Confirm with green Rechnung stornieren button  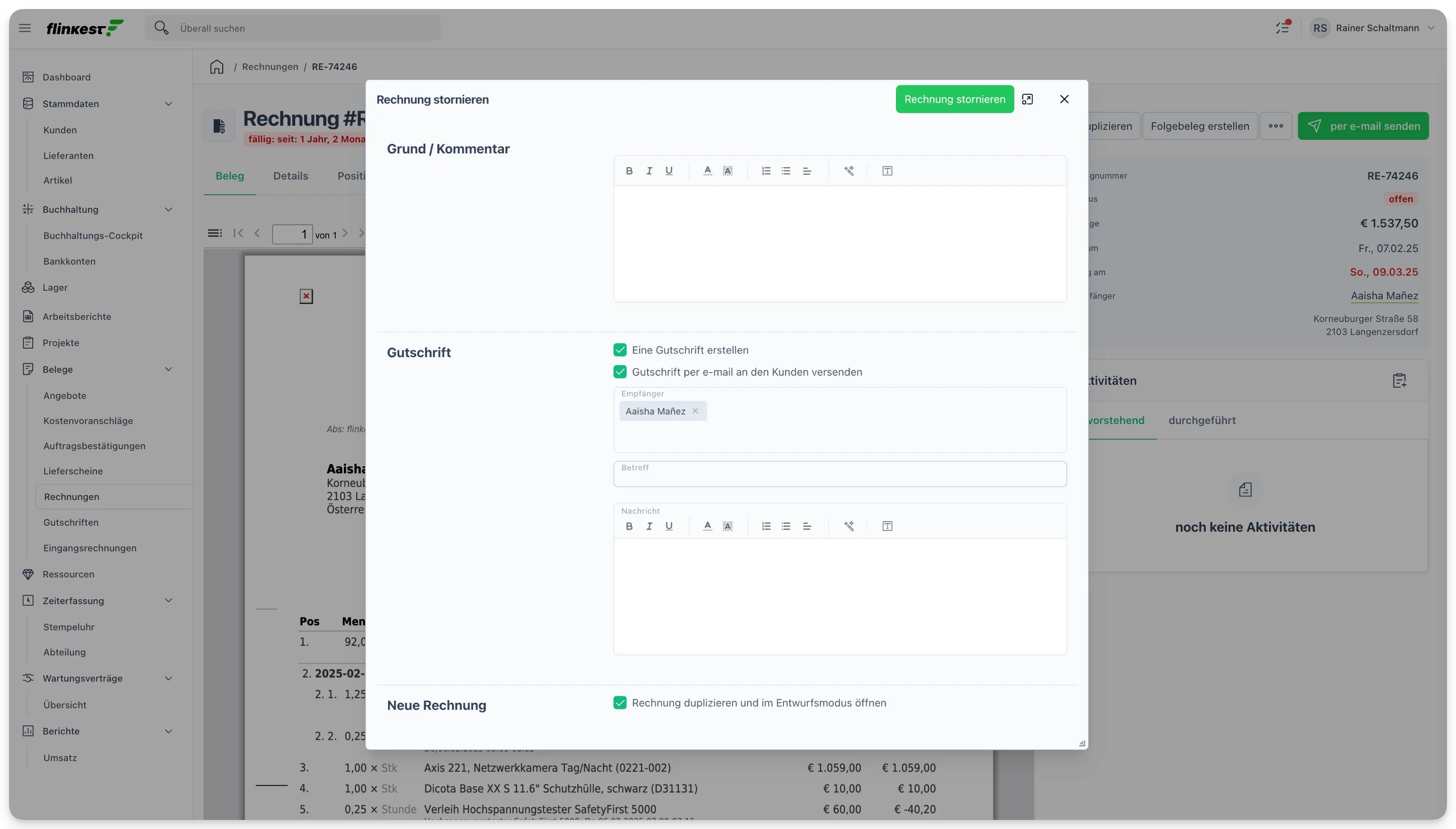pyautogui.click(x=954, y=99)
